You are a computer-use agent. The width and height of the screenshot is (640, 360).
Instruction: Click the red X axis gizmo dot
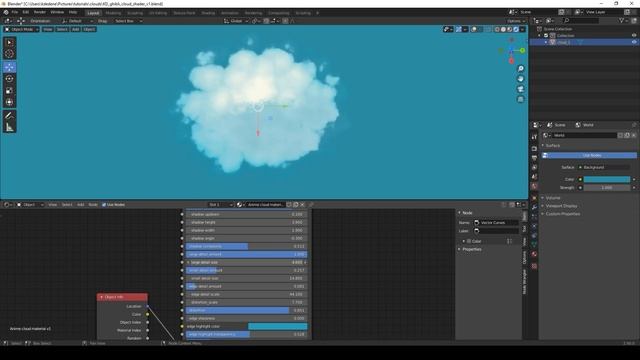point(511,61)
